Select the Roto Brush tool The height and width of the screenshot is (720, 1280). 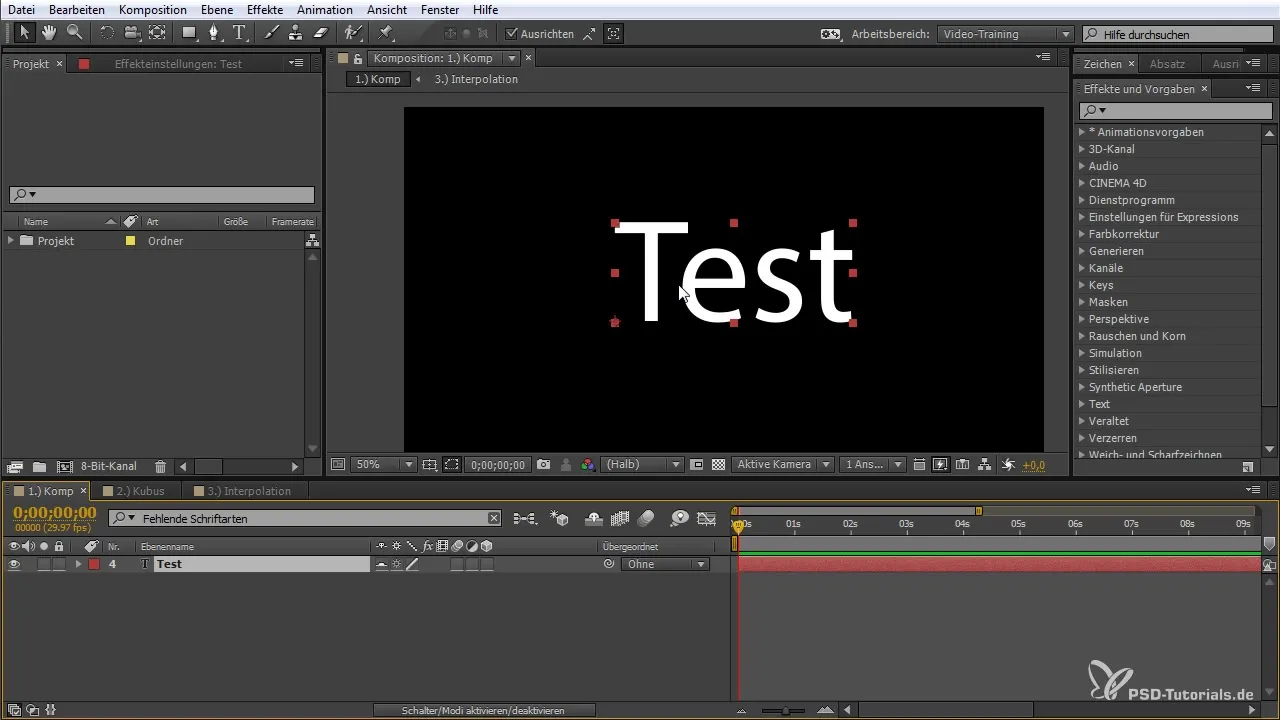coord(353,33)
